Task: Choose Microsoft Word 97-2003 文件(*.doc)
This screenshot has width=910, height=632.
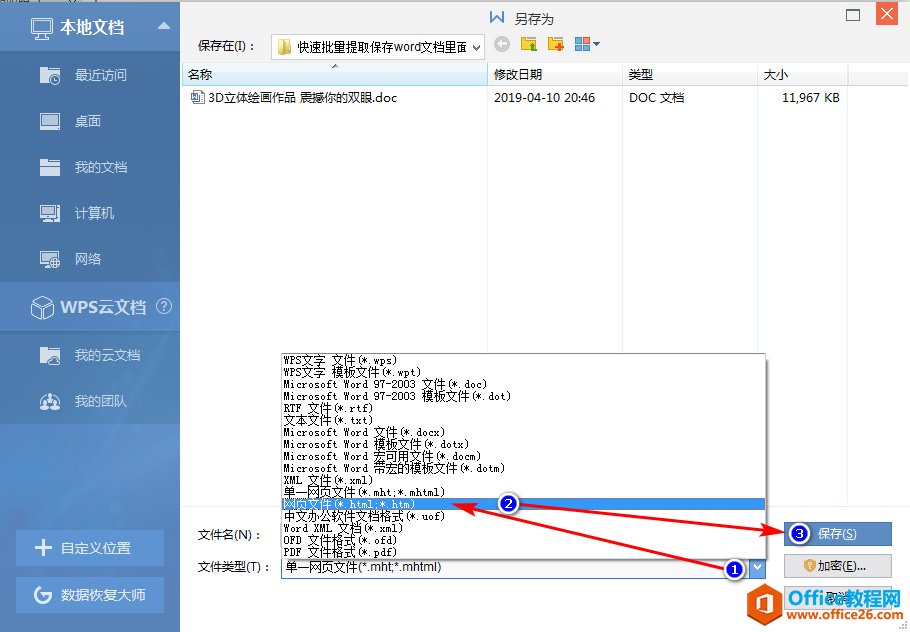Action: coord(523,384)
